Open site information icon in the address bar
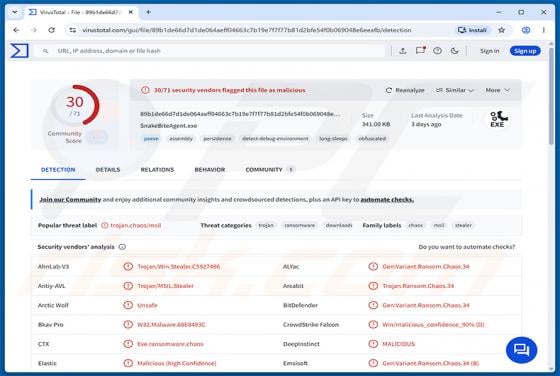560x376 pixels. tap(72, 30)
